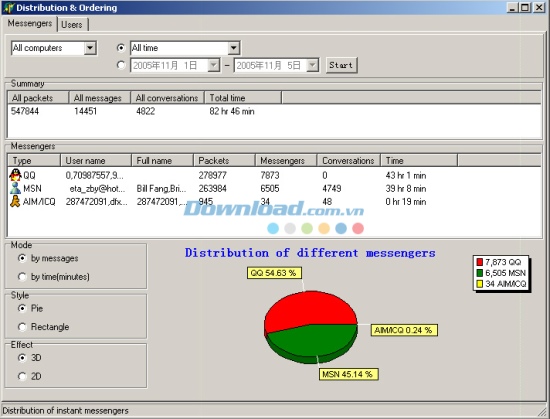The image size is (550, 419).
Task: Click the green MSN pie slice
Action: (x=312, y=342)
